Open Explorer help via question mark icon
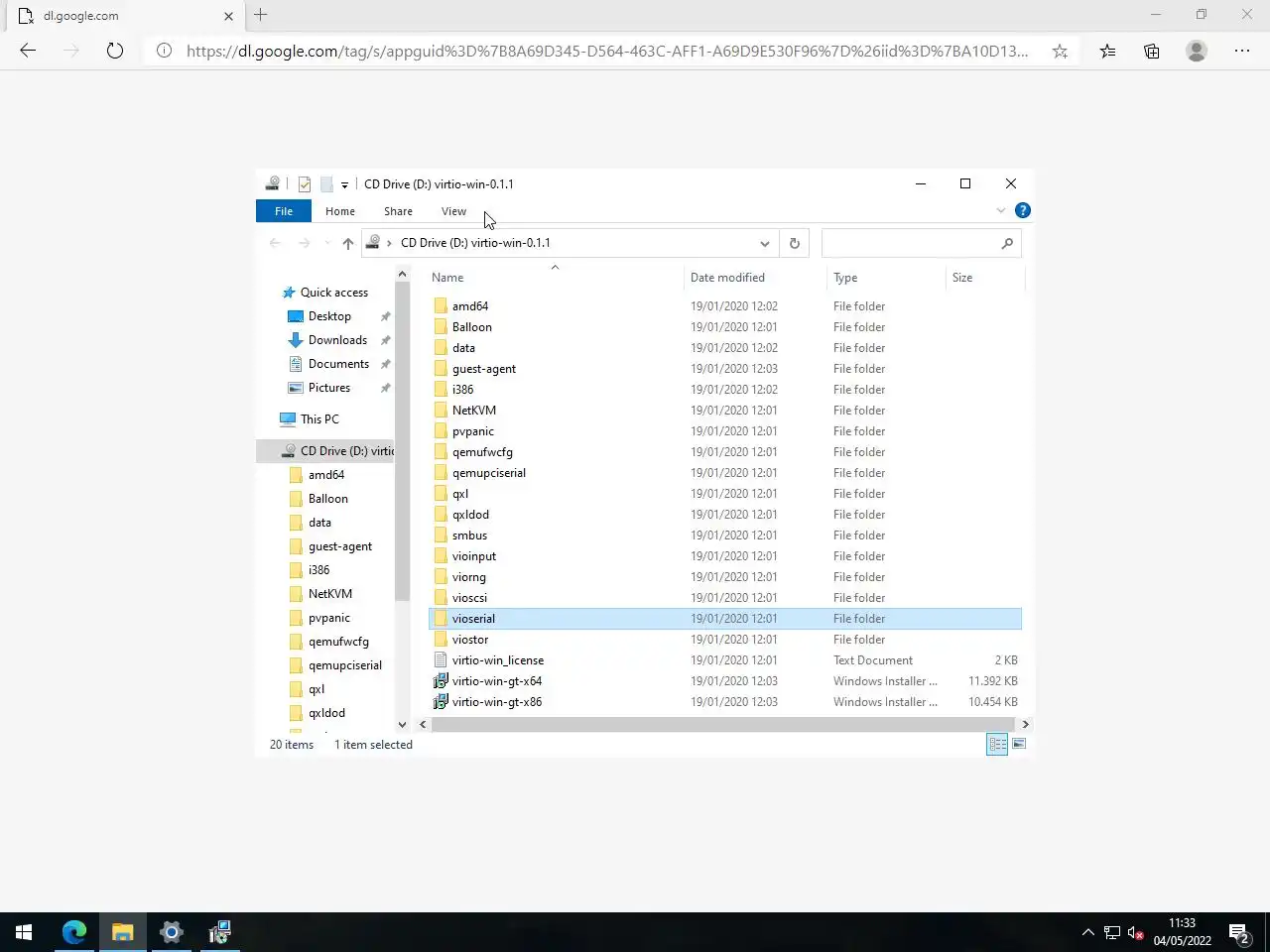Image resolution: width=1270 pixels, height=952 pixels. [1023, 210]
